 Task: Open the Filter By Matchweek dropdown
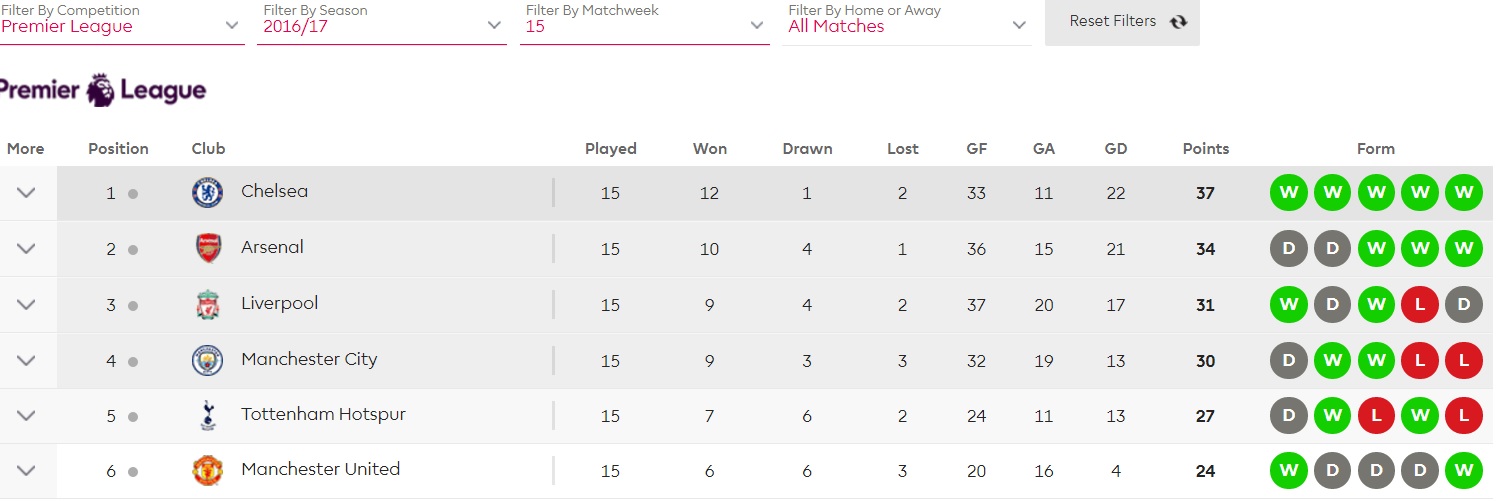pyautogui.click(x=644, y=22)
